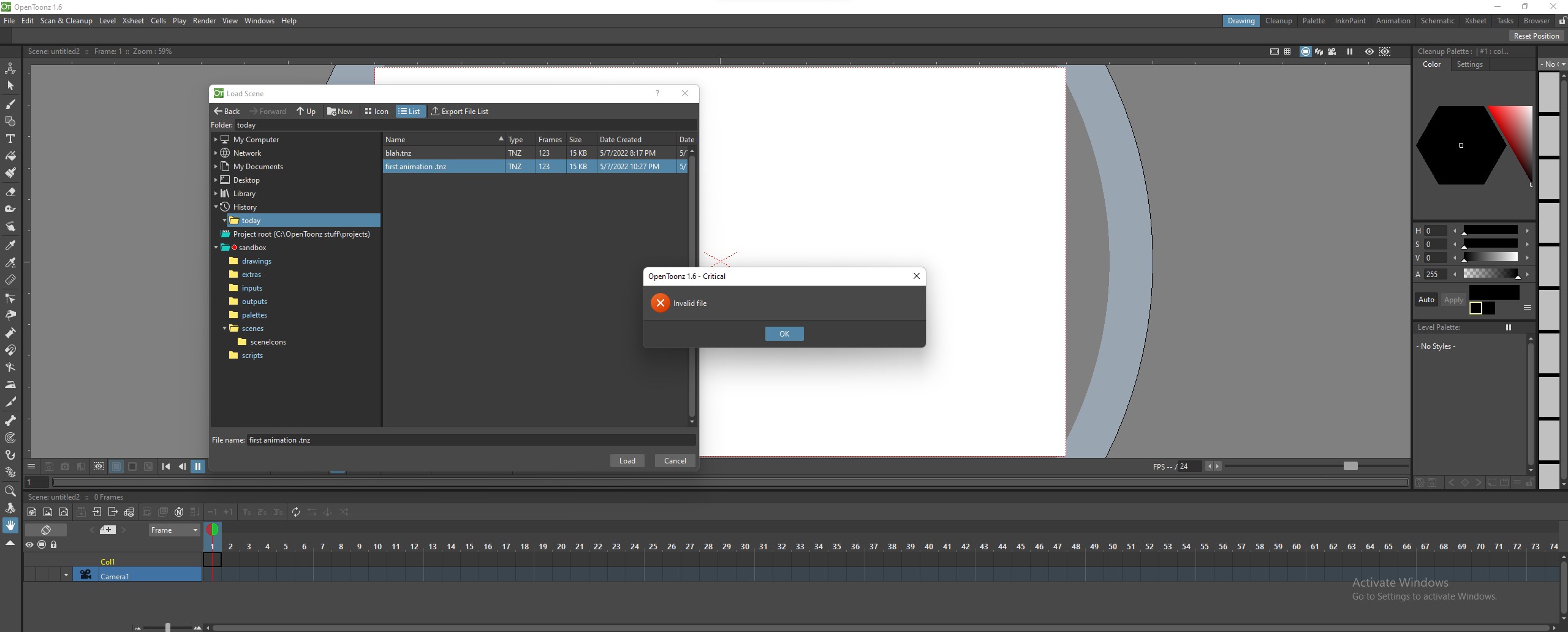The width and height of the screenshot is (1568, 632).
Task: Open the Frame dropdown in the xsheet toolbar
Action: pos(173,530)
